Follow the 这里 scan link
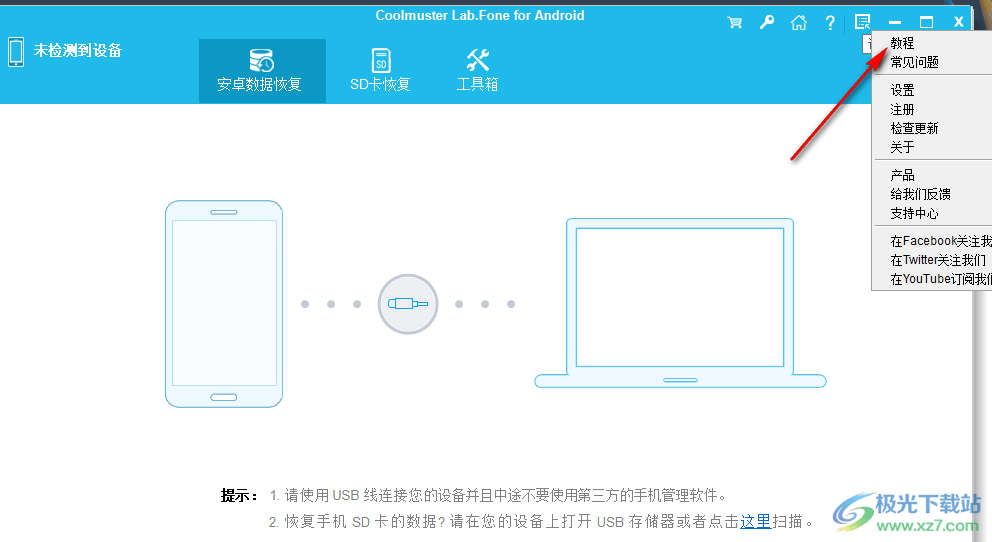 [755, 521]
